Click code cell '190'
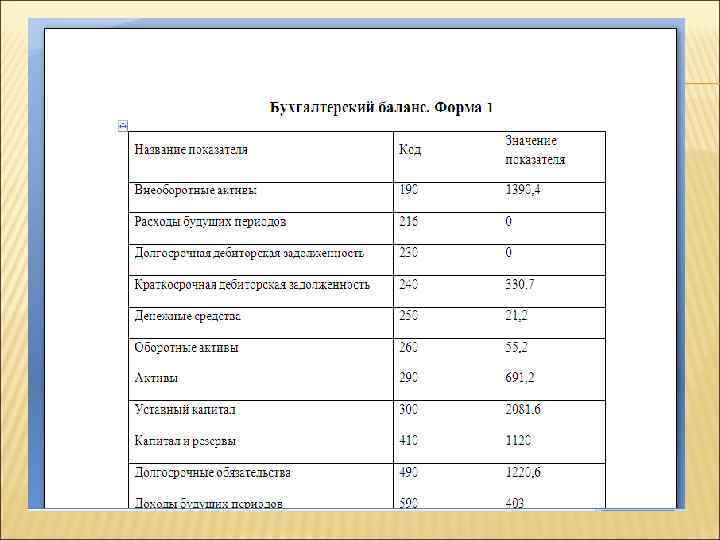 pos(408,190)
